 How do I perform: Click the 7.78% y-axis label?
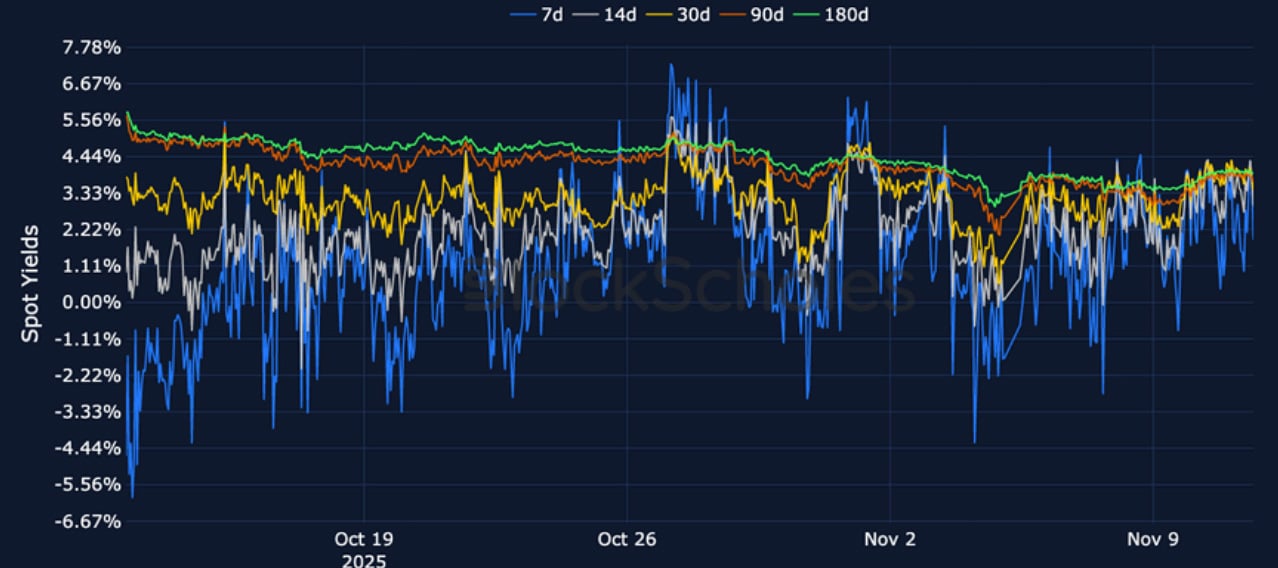click(92, 47)
